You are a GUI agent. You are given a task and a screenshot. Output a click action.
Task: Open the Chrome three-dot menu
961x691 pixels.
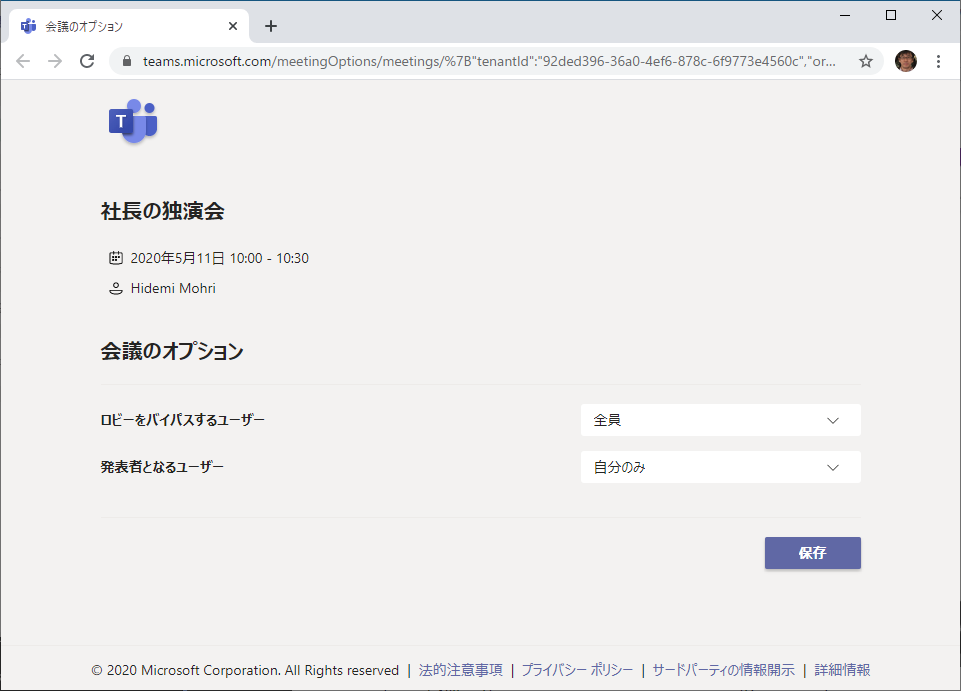[938, 61]
